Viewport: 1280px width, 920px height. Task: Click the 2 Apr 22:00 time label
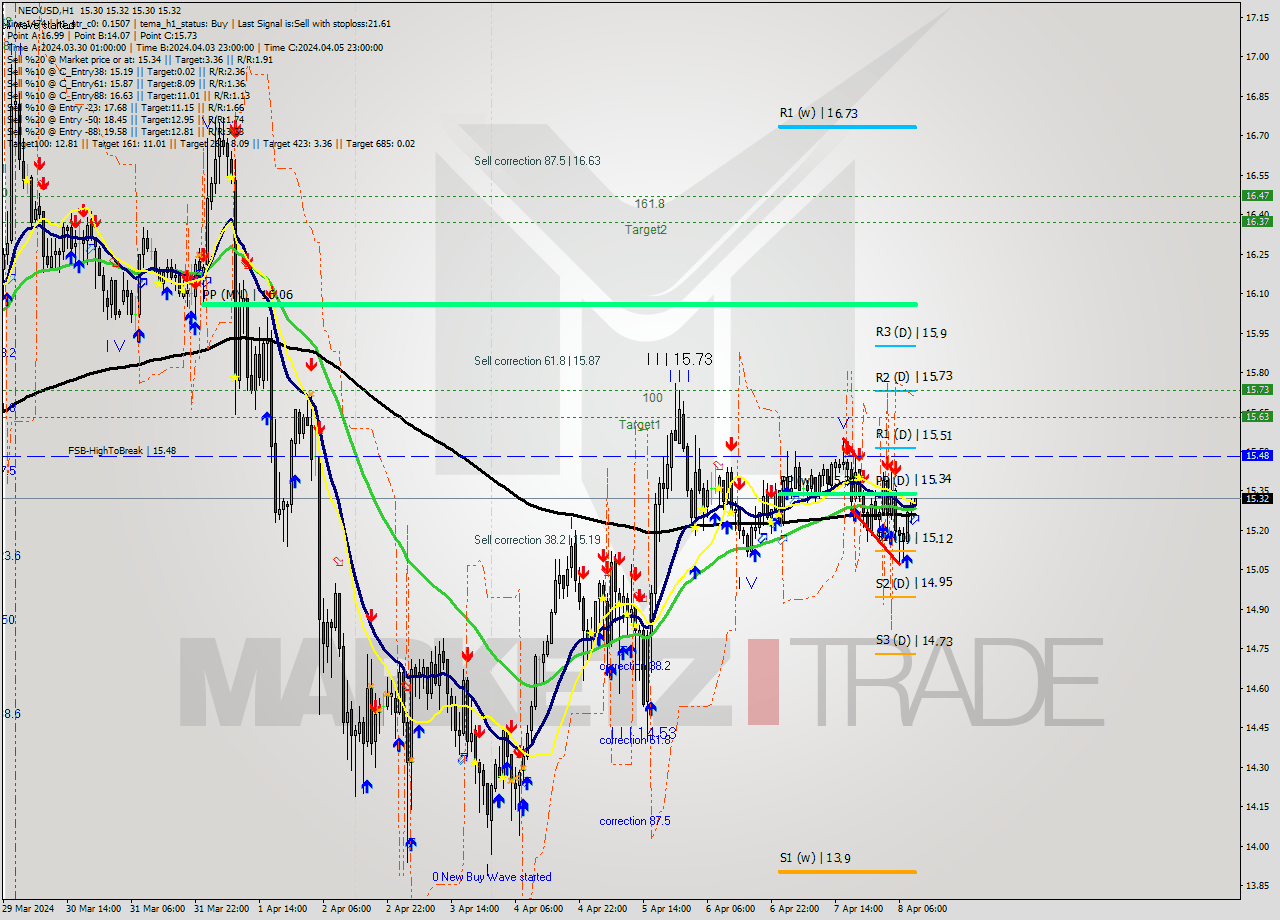412,909
